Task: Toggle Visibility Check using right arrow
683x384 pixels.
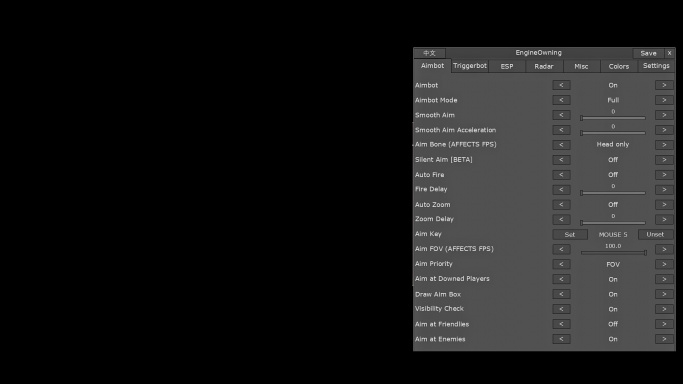Action: click(664, 309)
